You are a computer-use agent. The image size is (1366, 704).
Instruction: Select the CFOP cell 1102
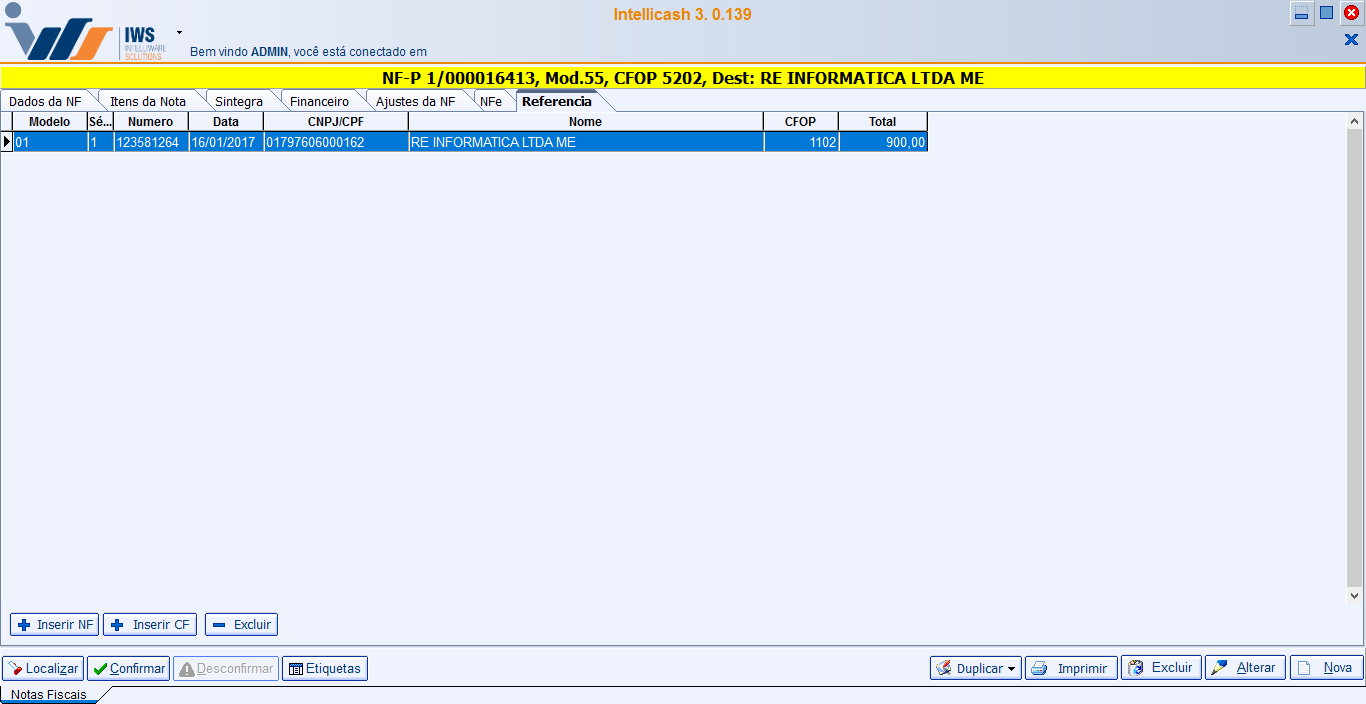(801, 142)
